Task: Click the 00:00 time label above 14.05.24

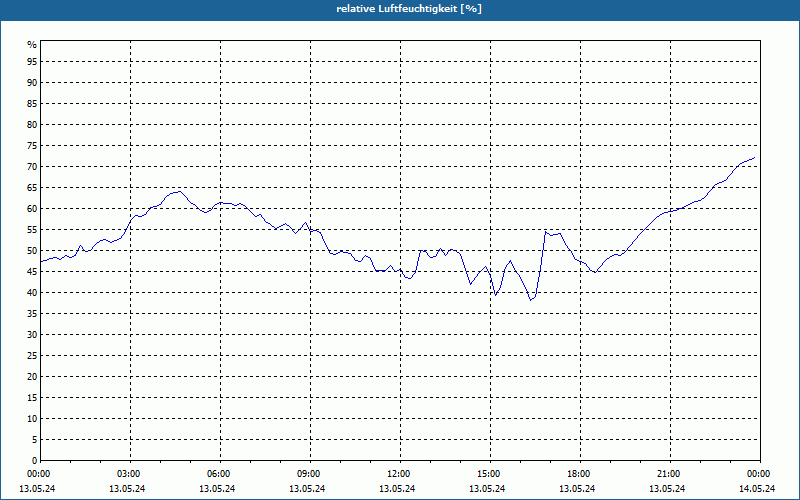Action: click(x=758, y=474)
